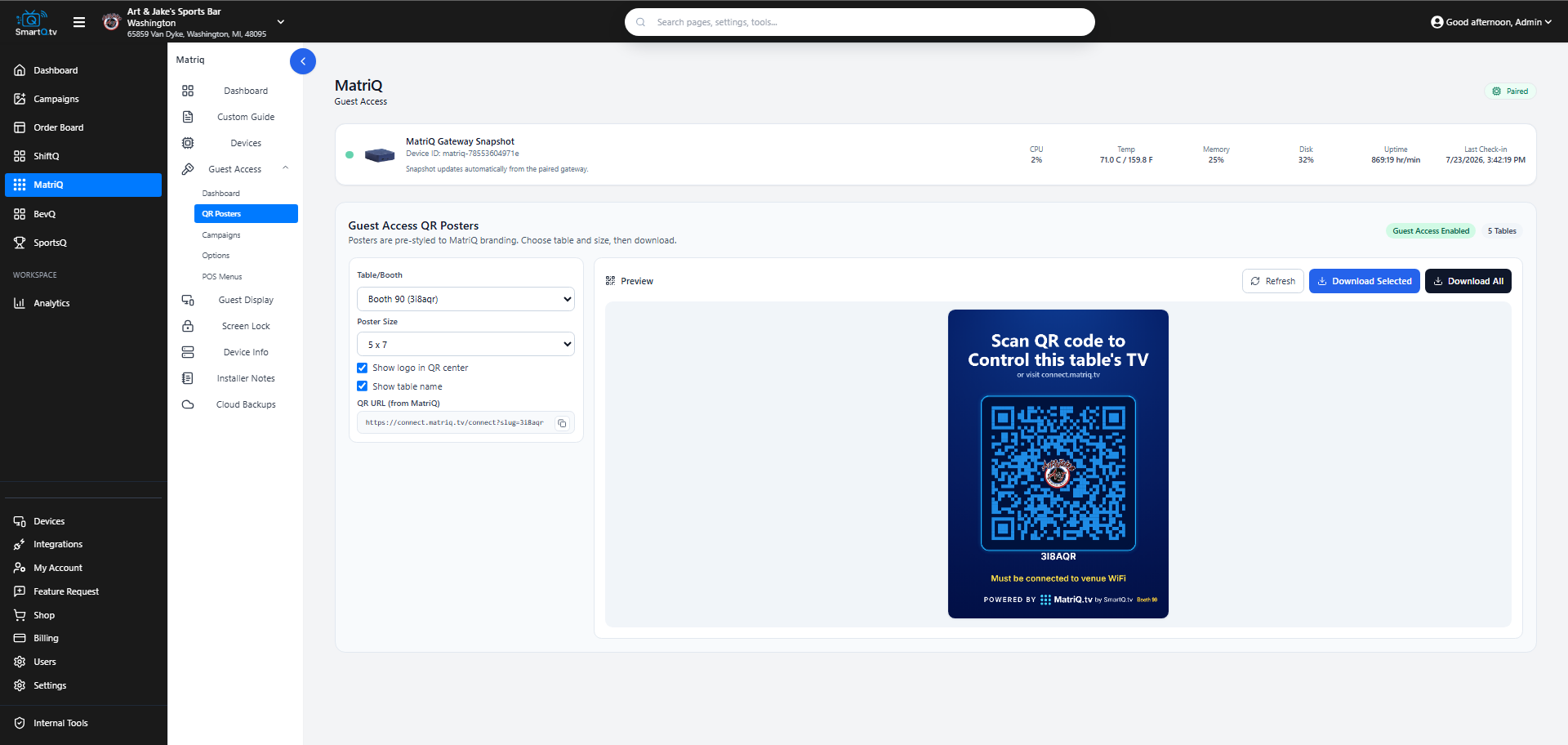Click the gateway device image
The image size is (1568, 745).
(380, 154)
